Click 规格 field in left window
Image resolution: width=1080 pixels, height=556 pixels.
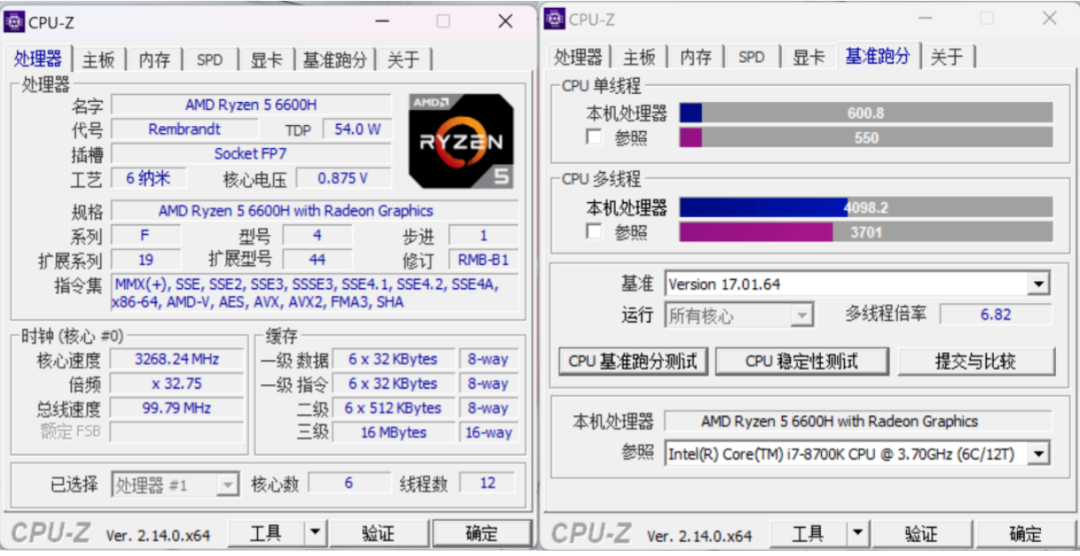tap(314, 211)
